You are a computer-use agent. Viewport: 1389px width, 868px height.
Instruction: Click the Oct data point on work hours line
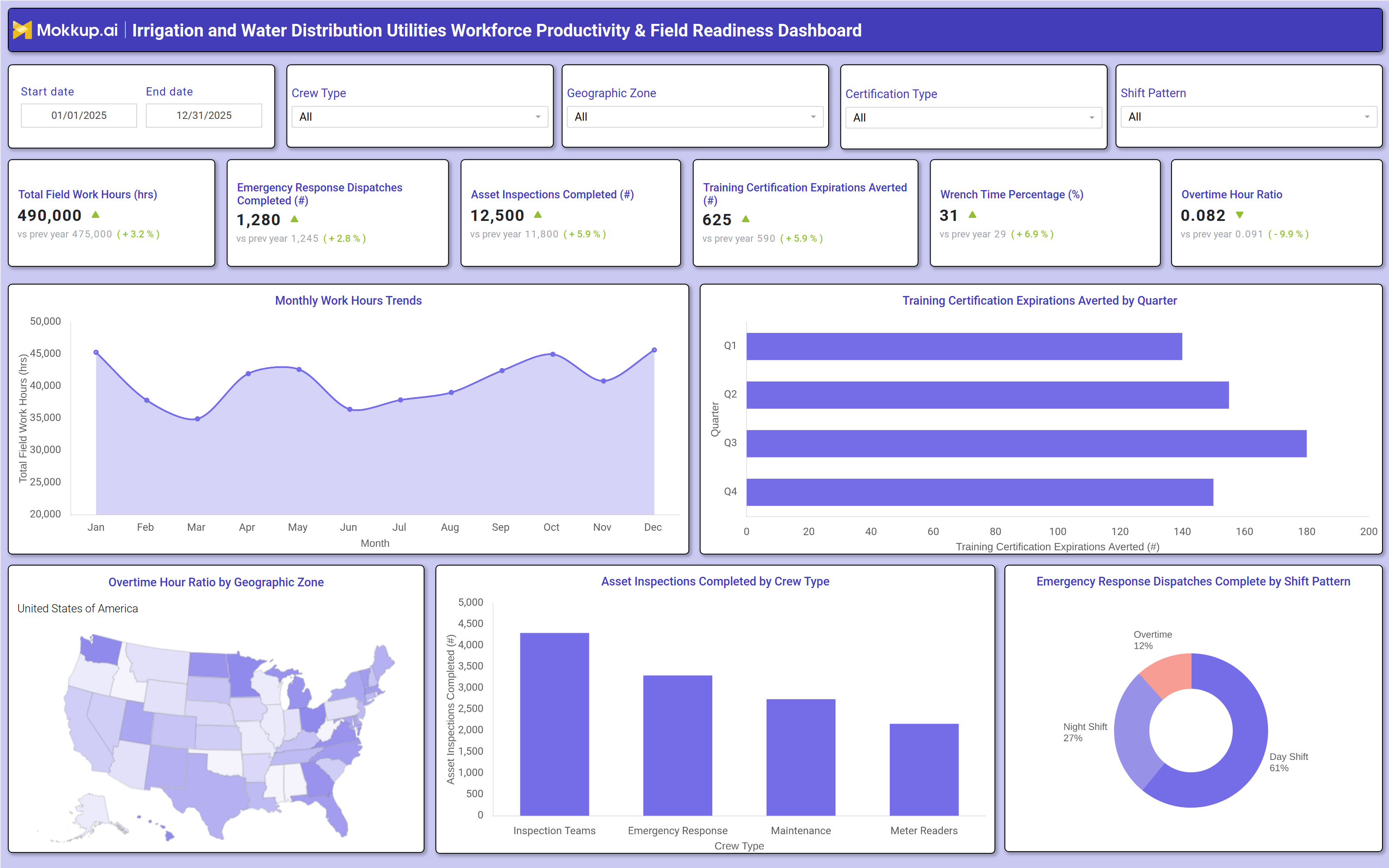553,354
